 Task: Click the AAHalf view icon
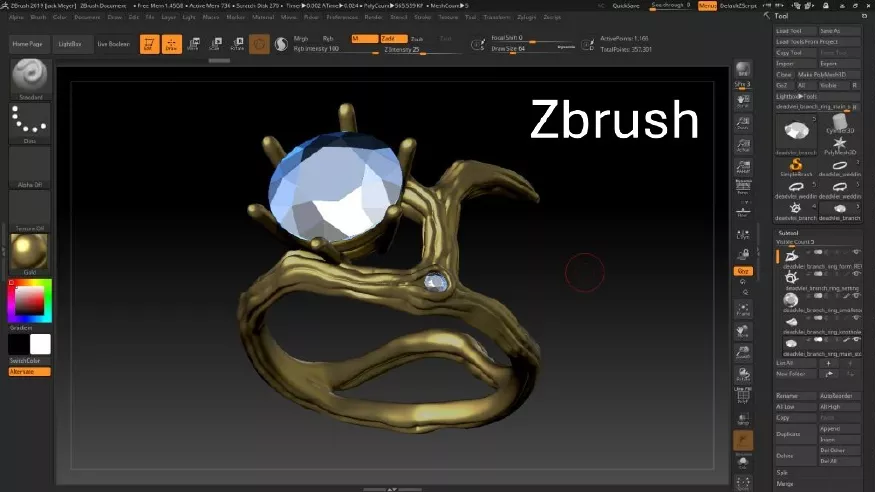click(x=743, y=167)
